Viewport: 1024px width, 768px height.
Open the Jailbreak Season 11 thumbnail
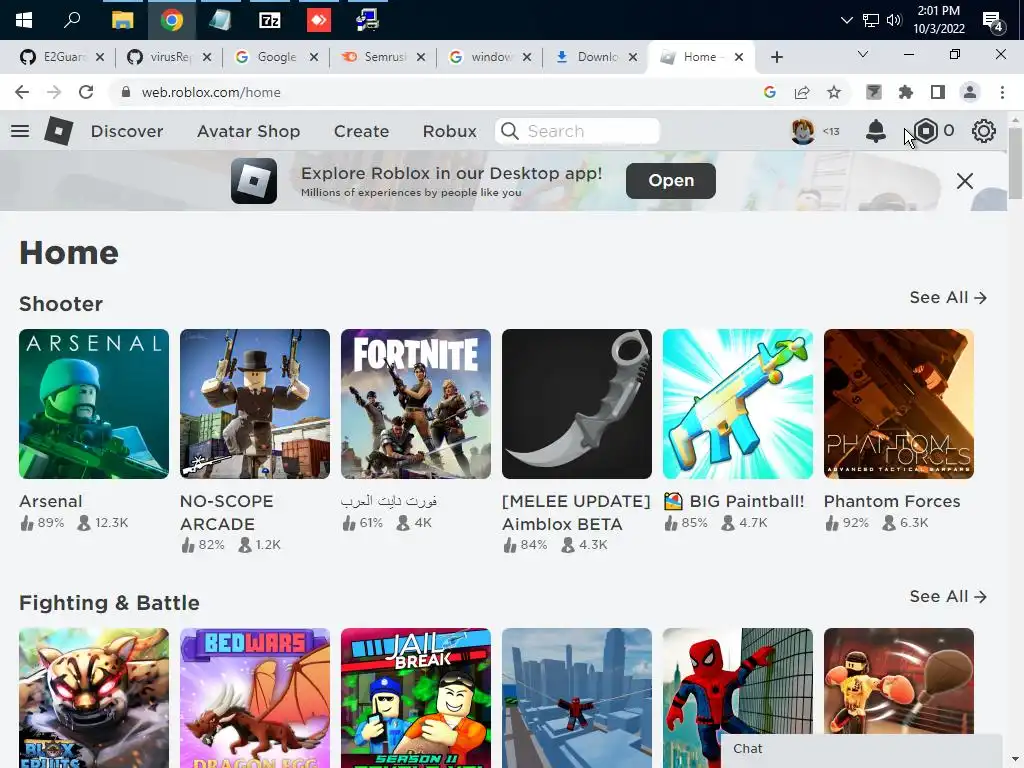[415, 698]
